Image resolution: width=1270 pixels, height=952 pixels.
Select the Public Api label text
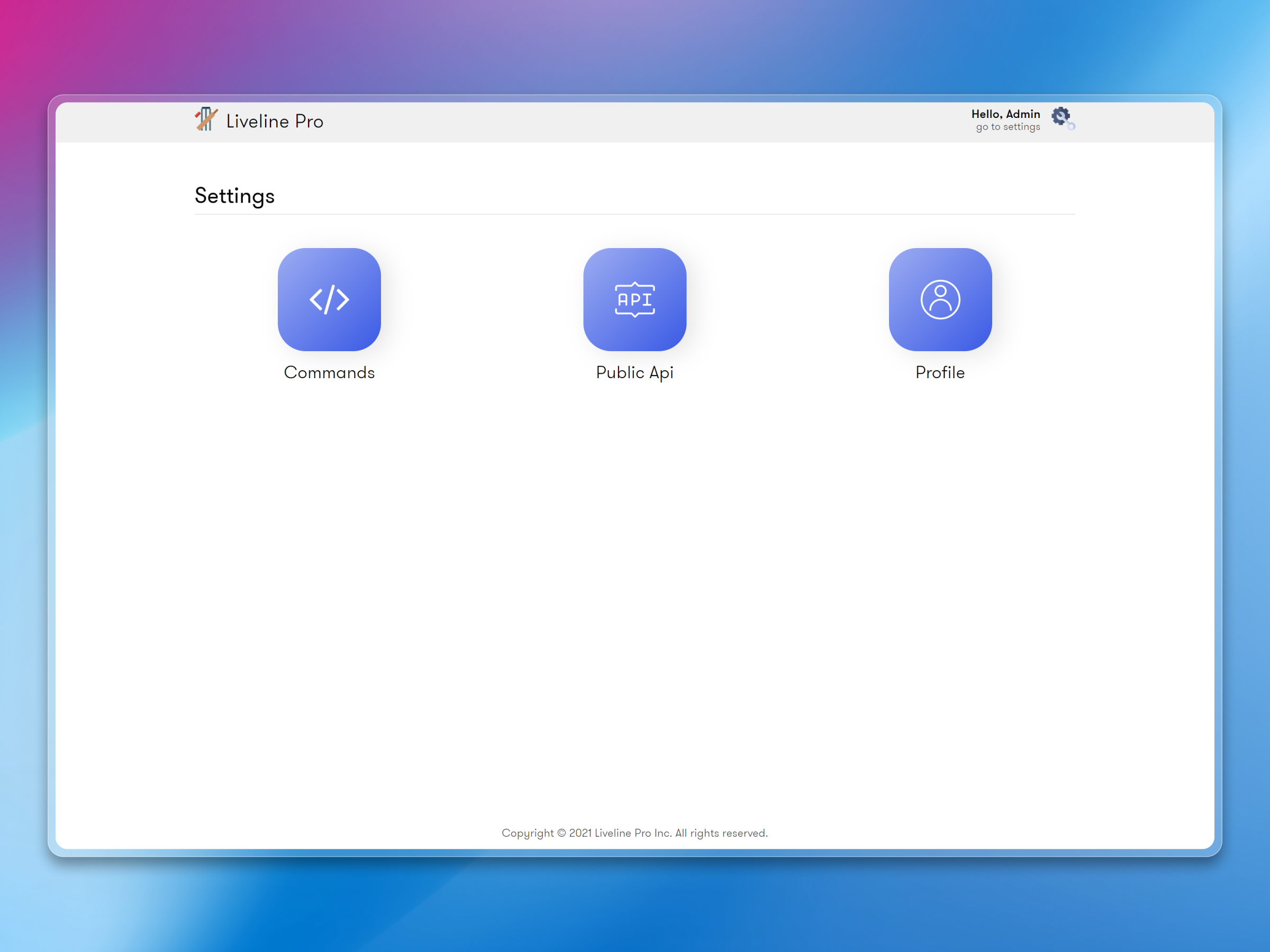pyautogui.click(x=634, y=372)
